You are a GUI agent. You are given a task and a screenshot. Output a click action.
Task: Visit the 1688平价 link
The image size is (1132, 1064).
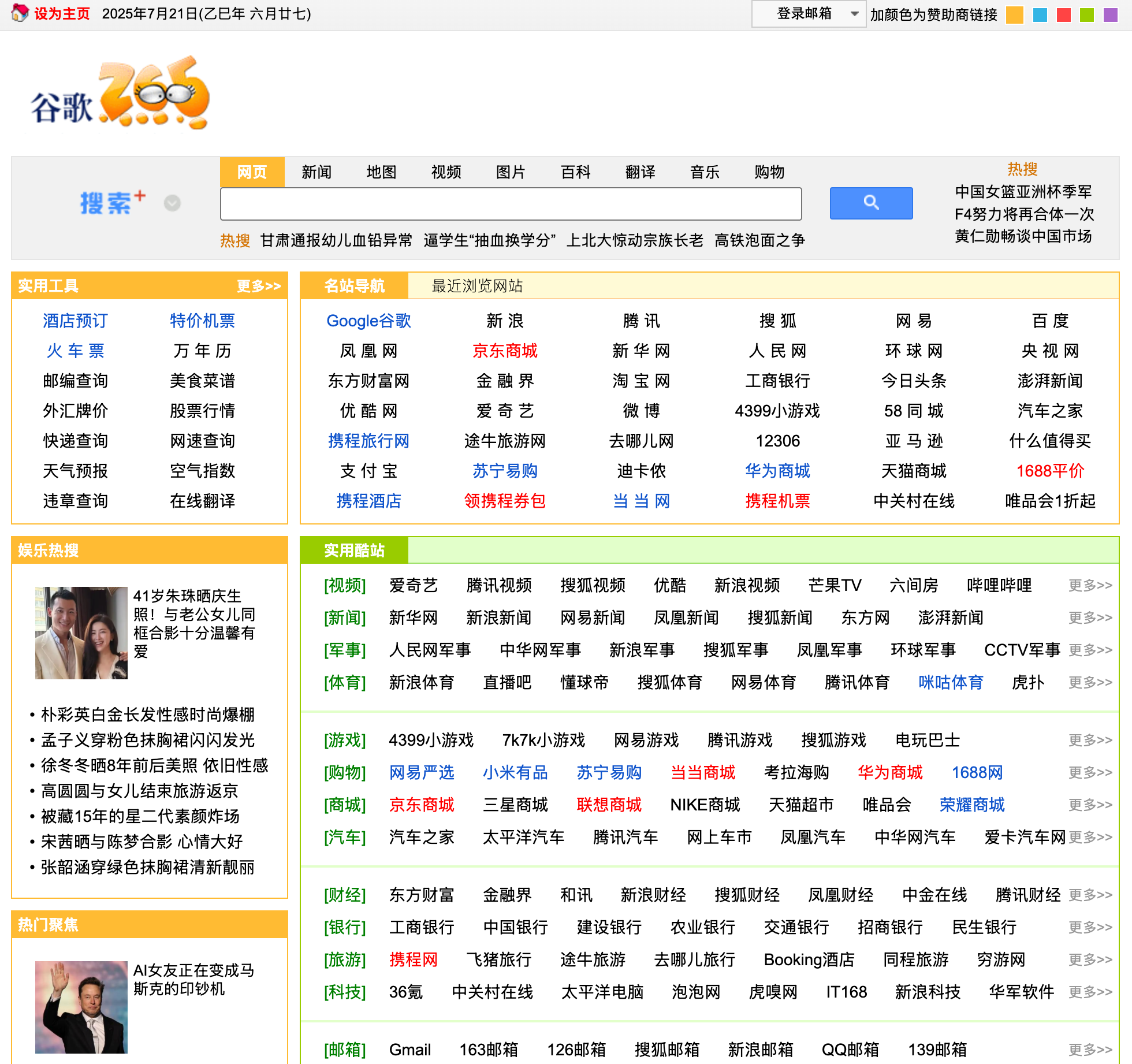[1050, 471]
